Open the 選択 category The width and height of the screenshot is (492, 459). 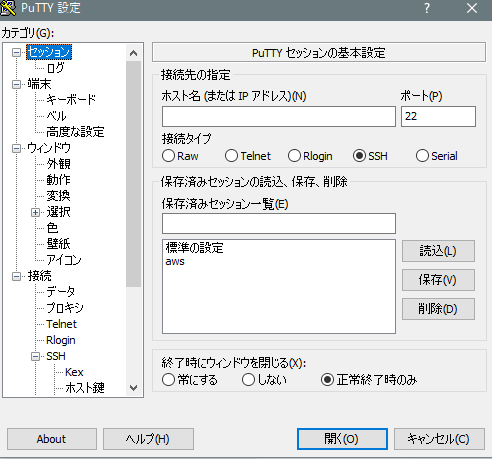point(58,212)
